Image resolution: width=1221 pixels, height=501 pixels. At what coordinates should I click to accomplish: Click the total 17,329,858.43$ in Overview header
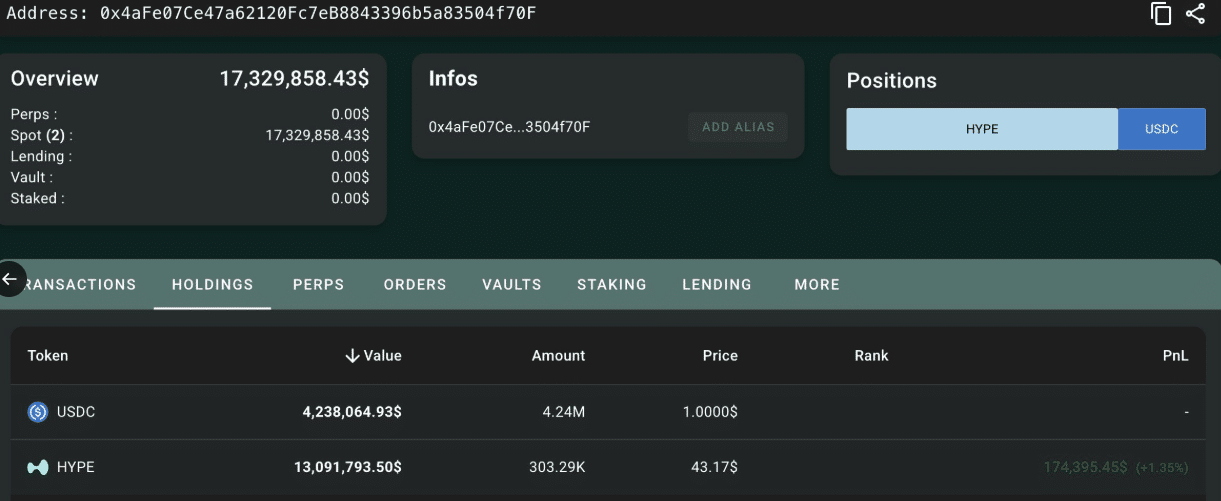(x=294, y=78)
